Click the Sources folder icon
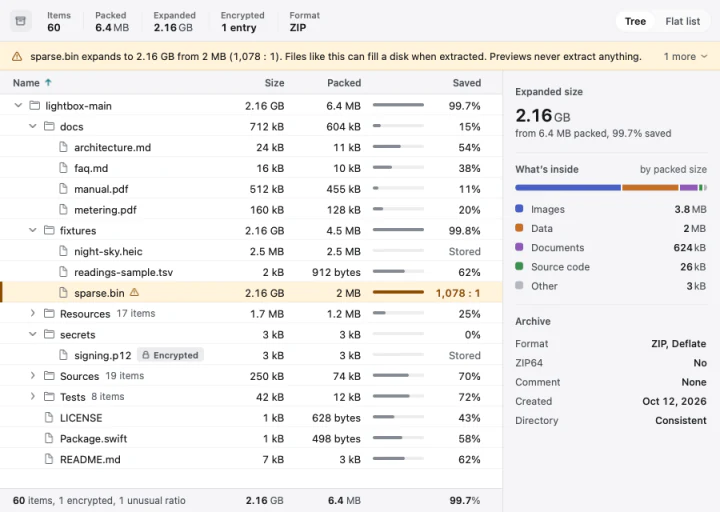The width and height of the screenshot is (720, 512). (x=49, y=376)
